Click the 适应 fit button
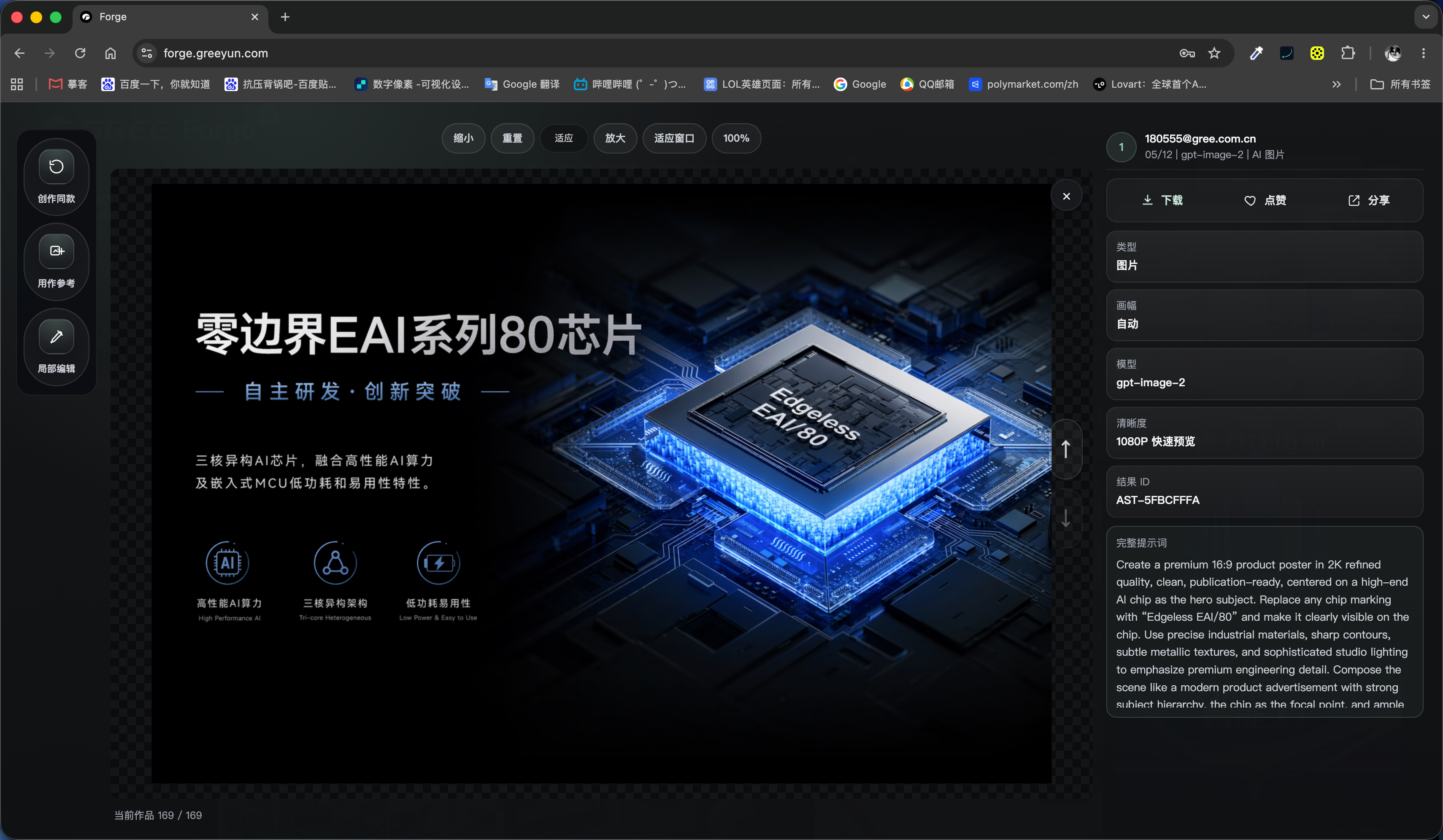 pyautogui.click(x=563, y=138)
